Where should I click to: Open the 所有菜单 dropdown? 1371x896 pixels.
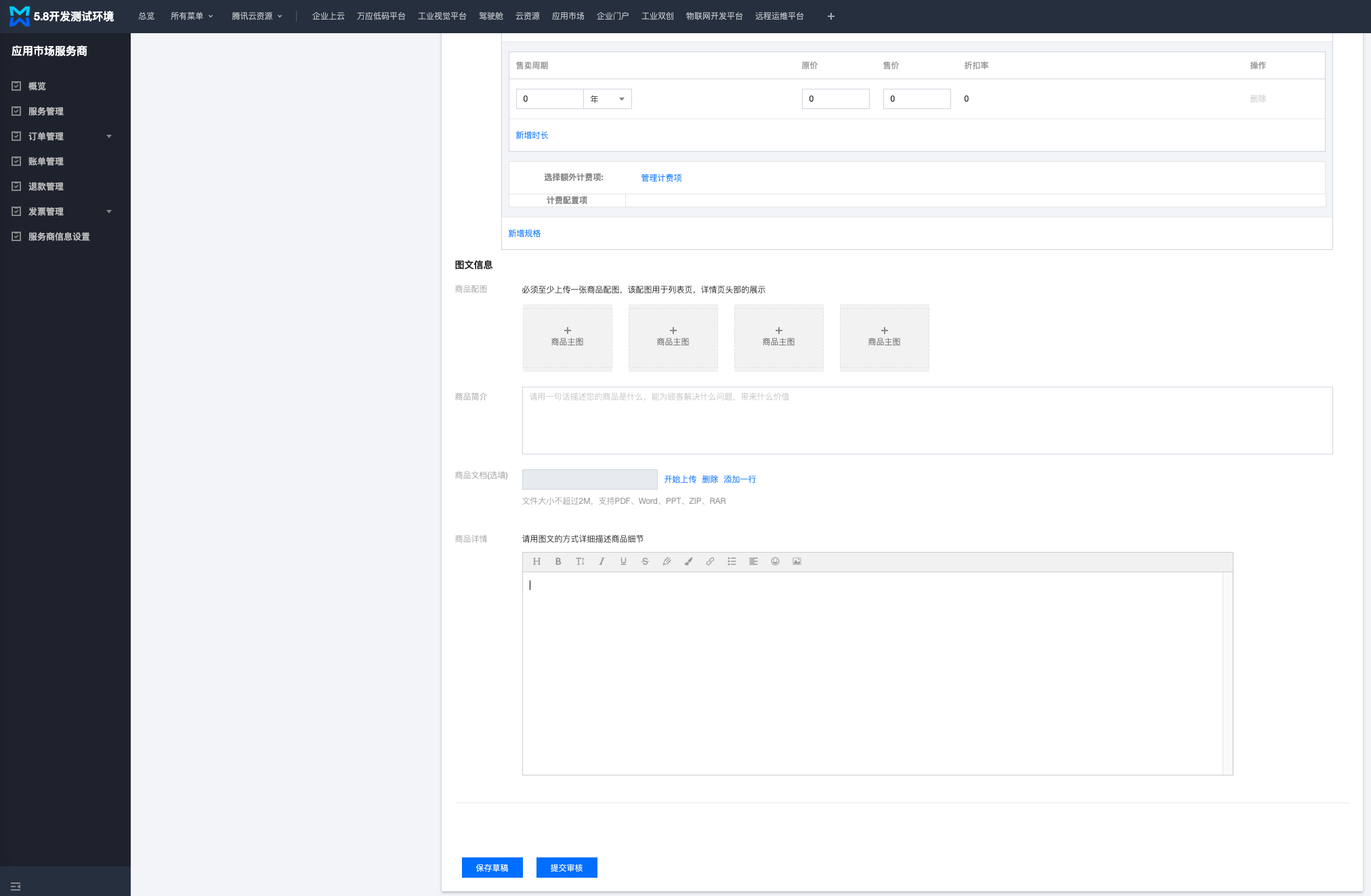192,16
